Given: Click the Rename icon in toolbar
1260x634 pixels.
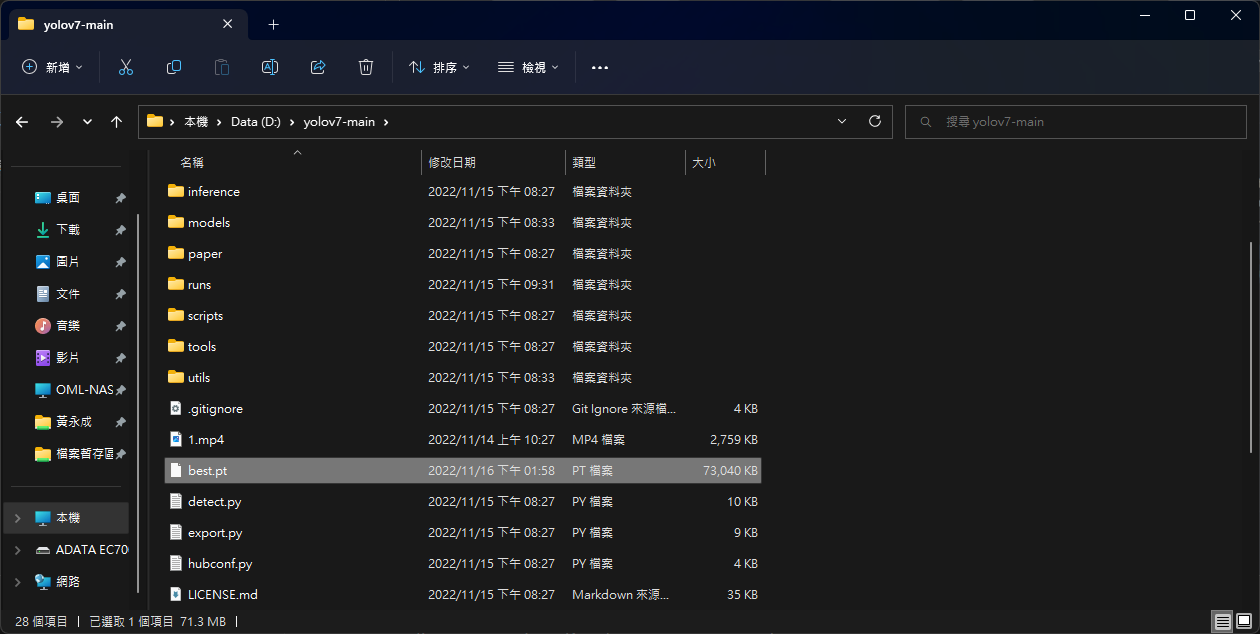Looking at the screenshot, I should click(270, 67).
